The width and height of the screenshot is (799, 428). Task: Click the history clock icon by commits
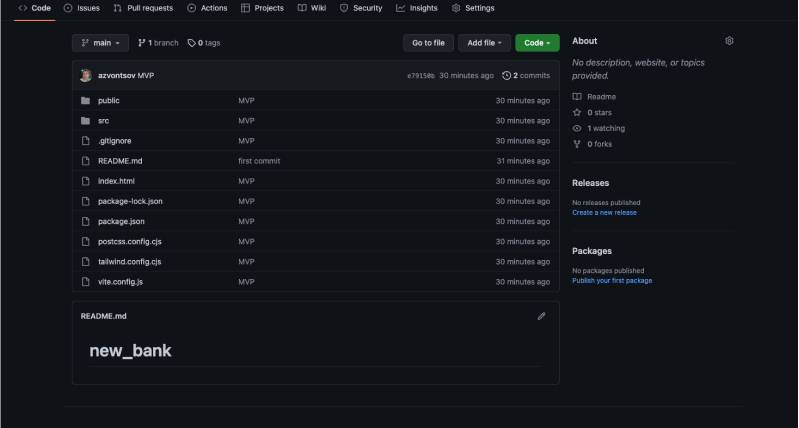coord(506,75)
